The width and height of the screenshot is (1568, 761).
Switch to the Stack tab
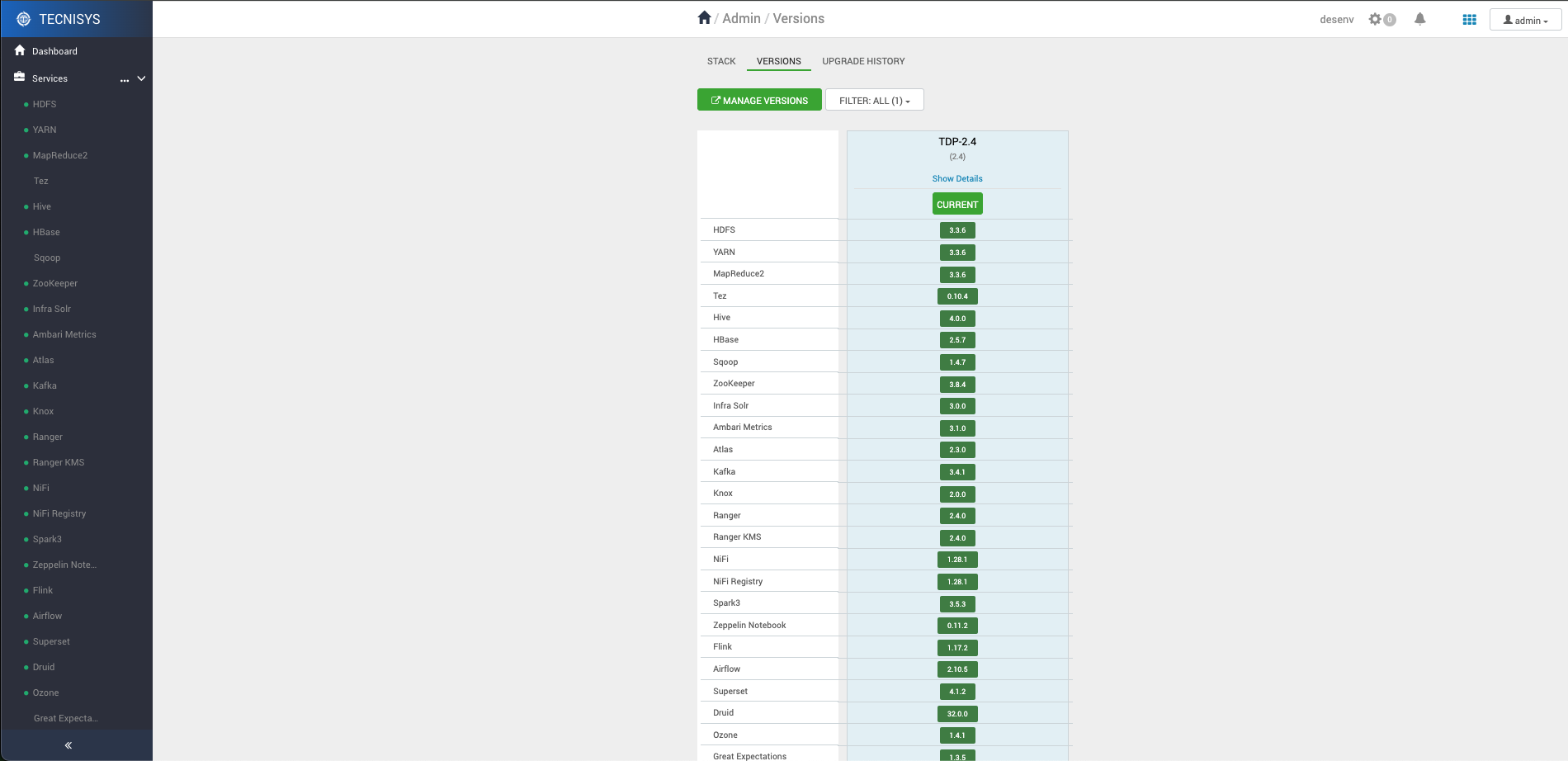pos(720,61)
